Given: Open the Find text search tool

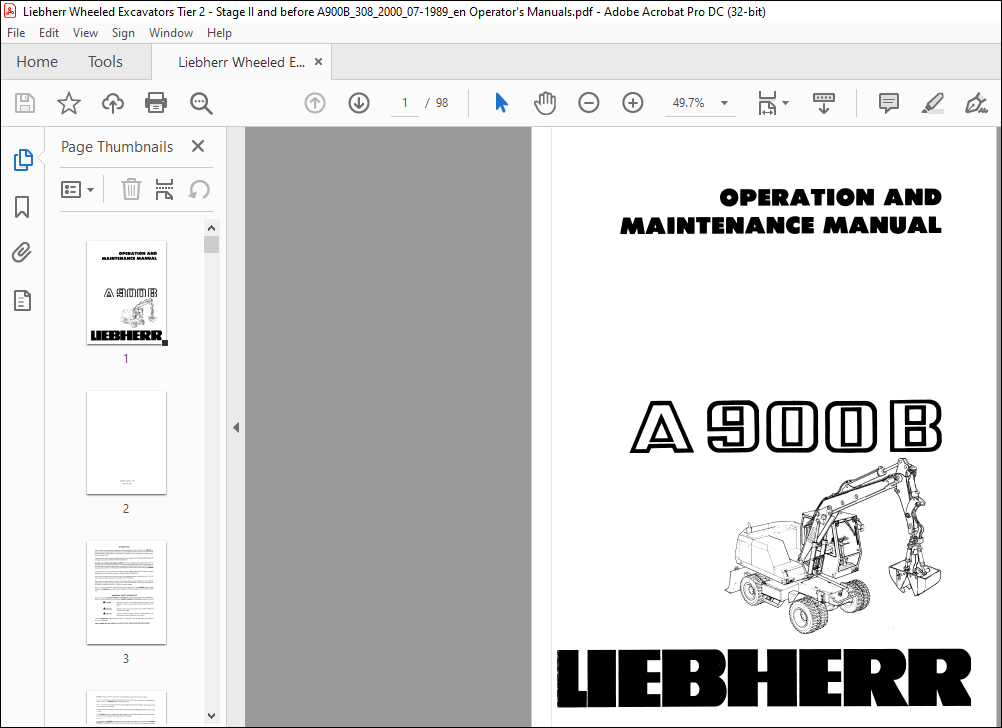Looking at the screenshot, I should [201, 103].
